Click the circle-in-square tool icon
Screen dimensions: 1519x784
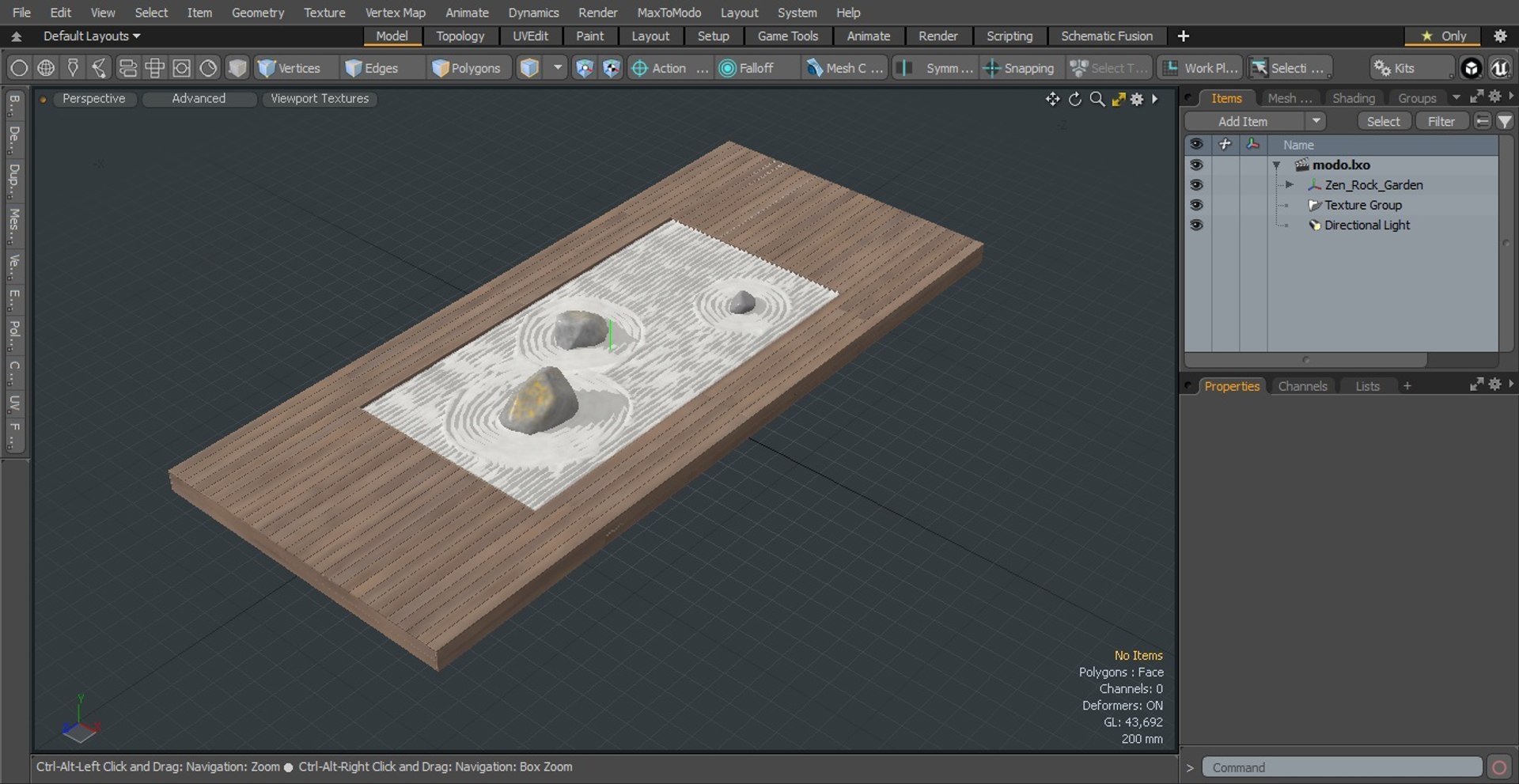tap(181, 68)
